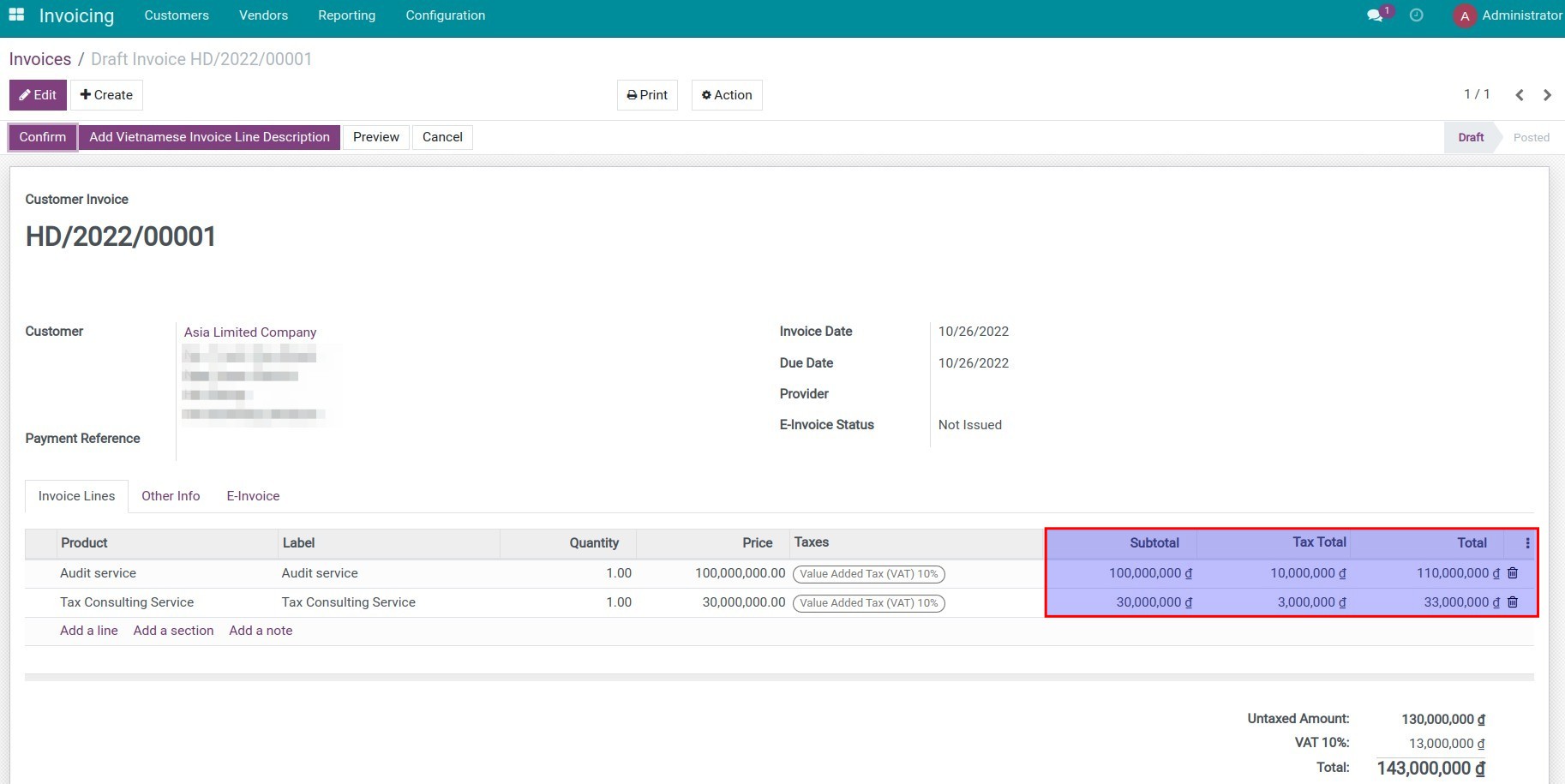Switch to the Other Info tab
Screen dimensions: 1565x784
[x=170, y=495]
